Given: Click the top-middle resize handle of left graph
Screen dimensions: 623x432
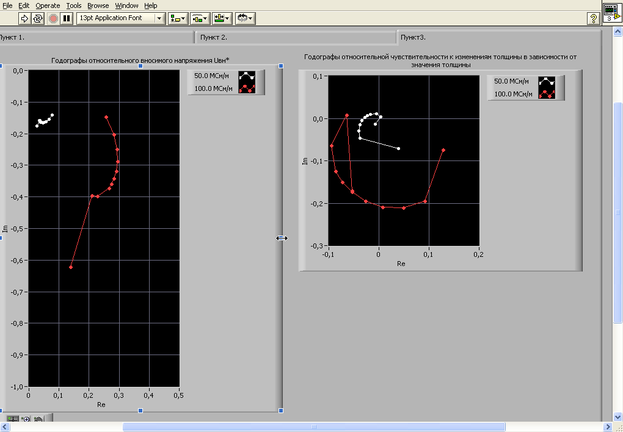Looking at the screenshot, I should coord(140,66).
